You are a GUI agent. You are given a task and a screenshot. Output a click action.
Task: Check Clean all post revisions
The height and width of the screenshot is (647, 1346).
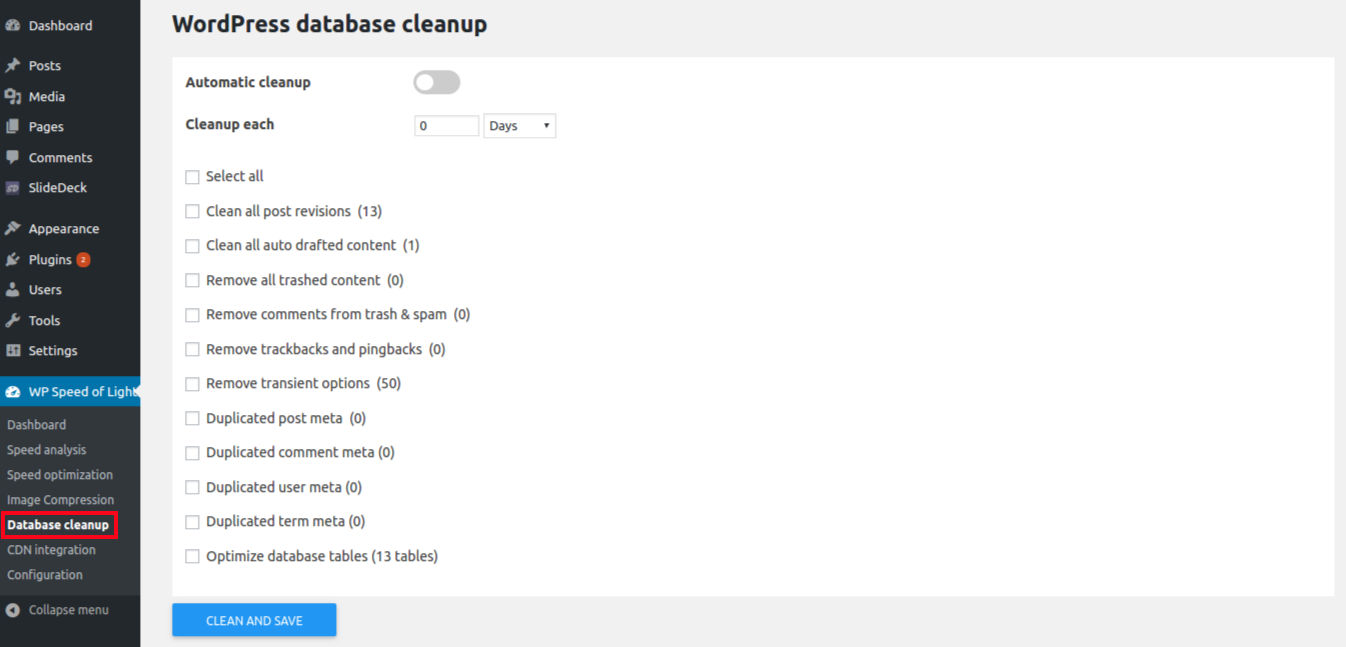click(192, 212)
